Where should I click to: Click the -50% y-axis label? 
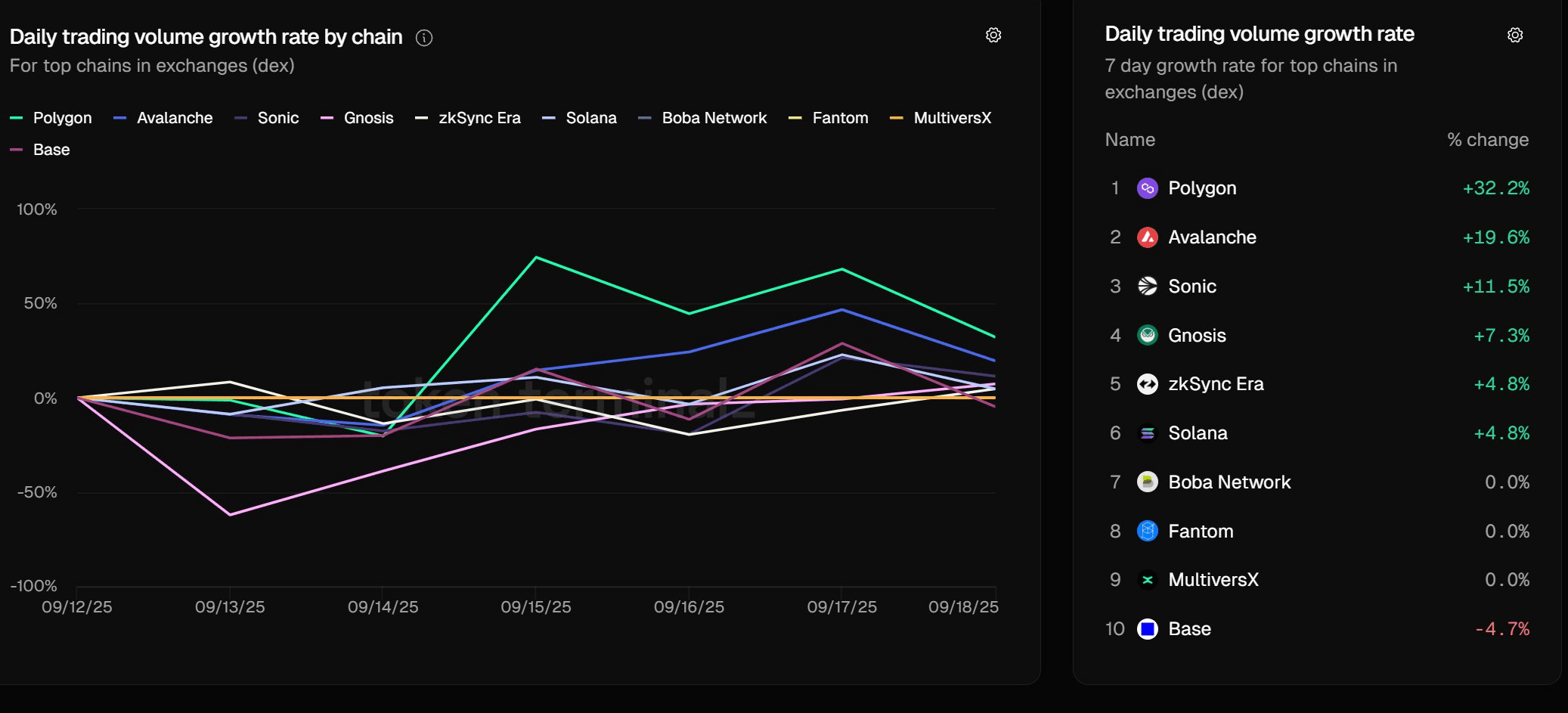point(37,492)
